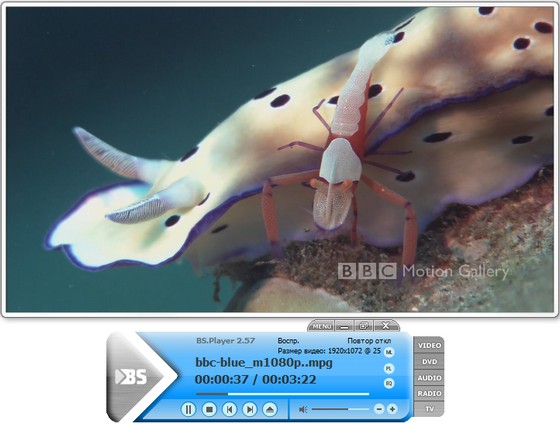Image resolution: width=560 pixels, height=424 pixels.
Task: Close the BS.Player control window
Action: point(386,326)
